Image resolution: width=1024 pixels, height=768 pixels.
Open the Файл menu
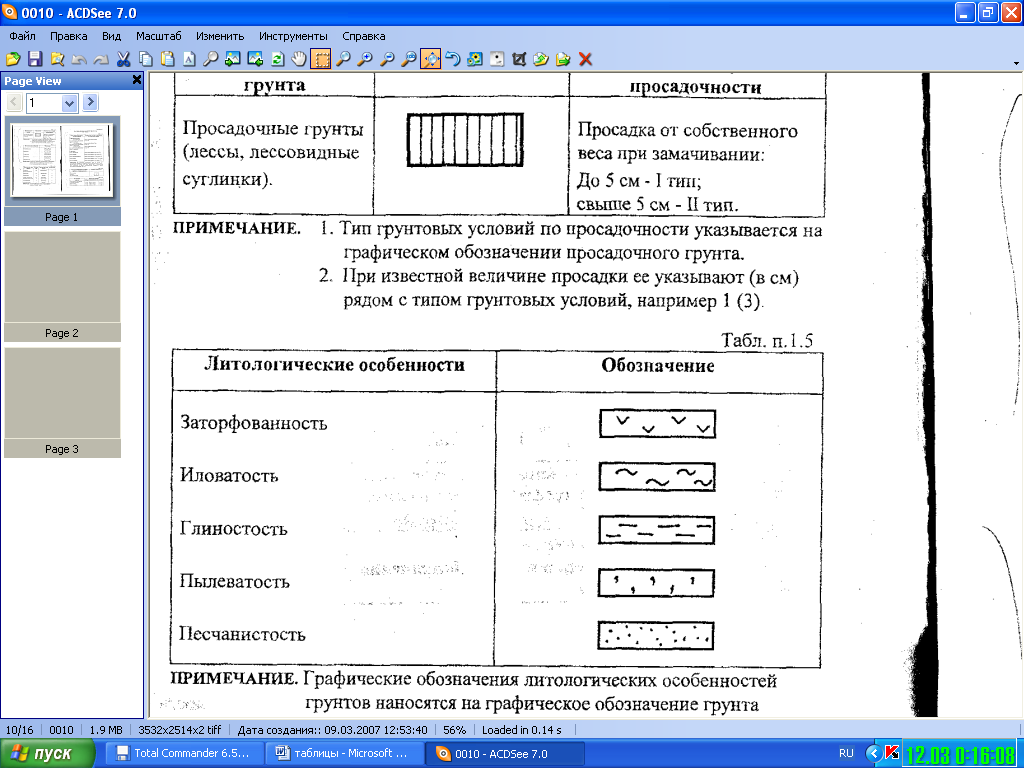click(x=22, y=36)
